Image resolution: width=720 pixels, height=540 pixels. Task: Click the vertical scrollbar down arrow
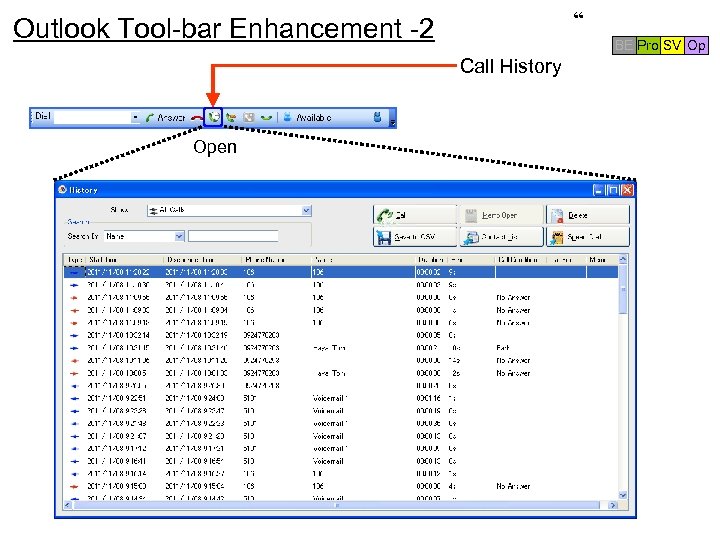click(x=623, y=495)
